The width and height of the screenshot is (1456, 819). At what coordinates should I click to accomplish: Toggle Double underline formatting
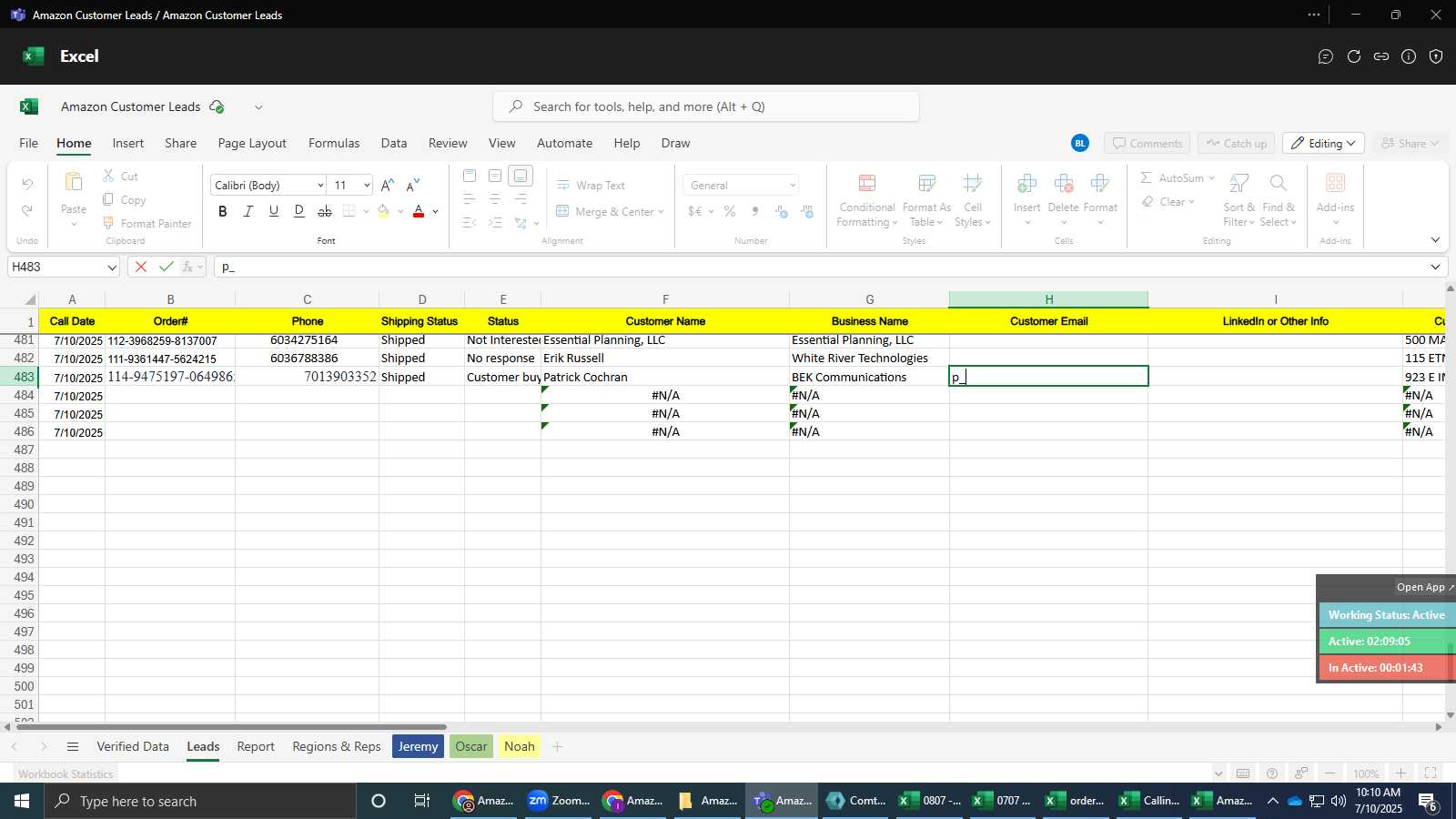coord(298,211)
